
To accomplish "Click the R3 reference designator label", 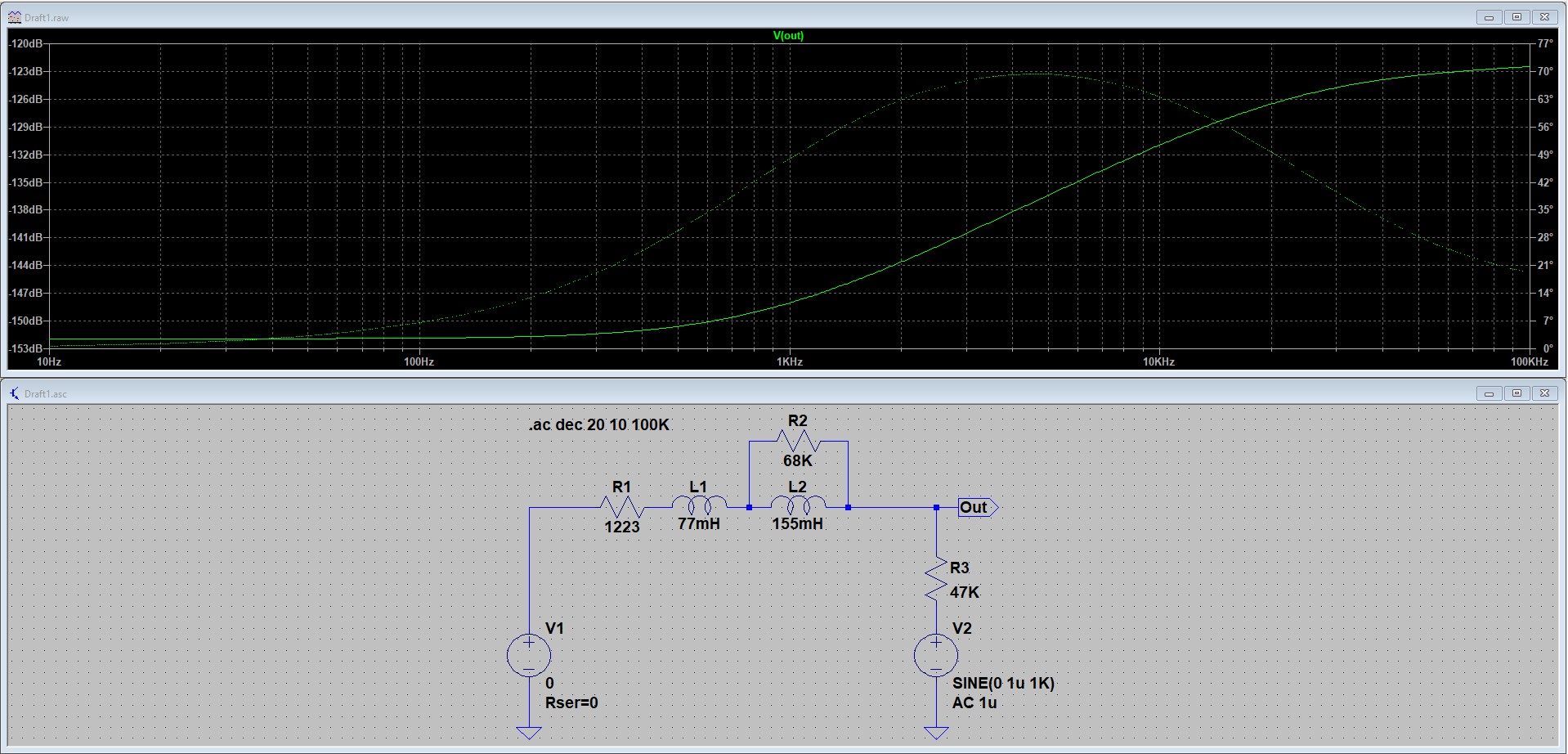I will click(960, 568).
